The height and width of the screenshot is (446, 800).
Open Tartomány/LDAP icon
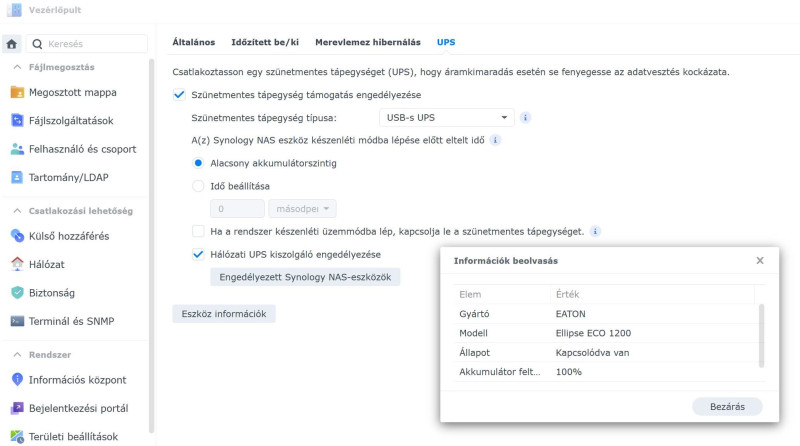[17, 177]
